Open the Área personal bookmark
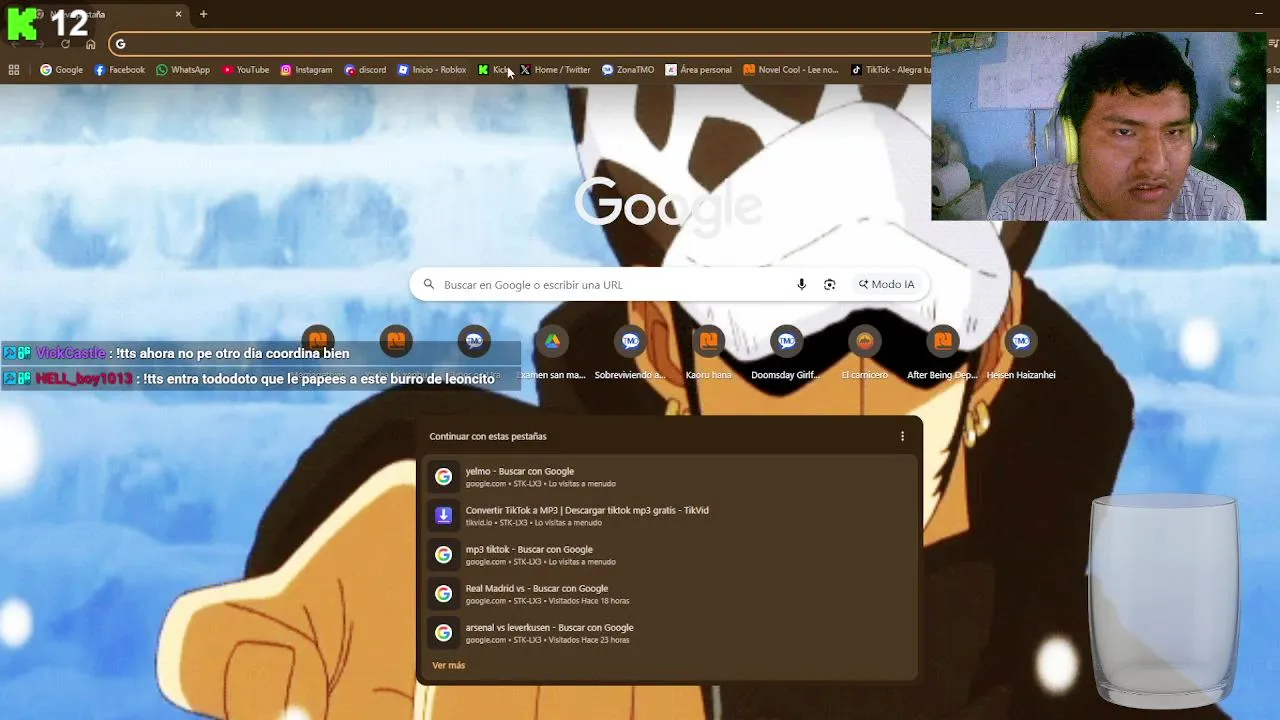Viewport: 1280px width, 720px height. [x=699, y=70]
